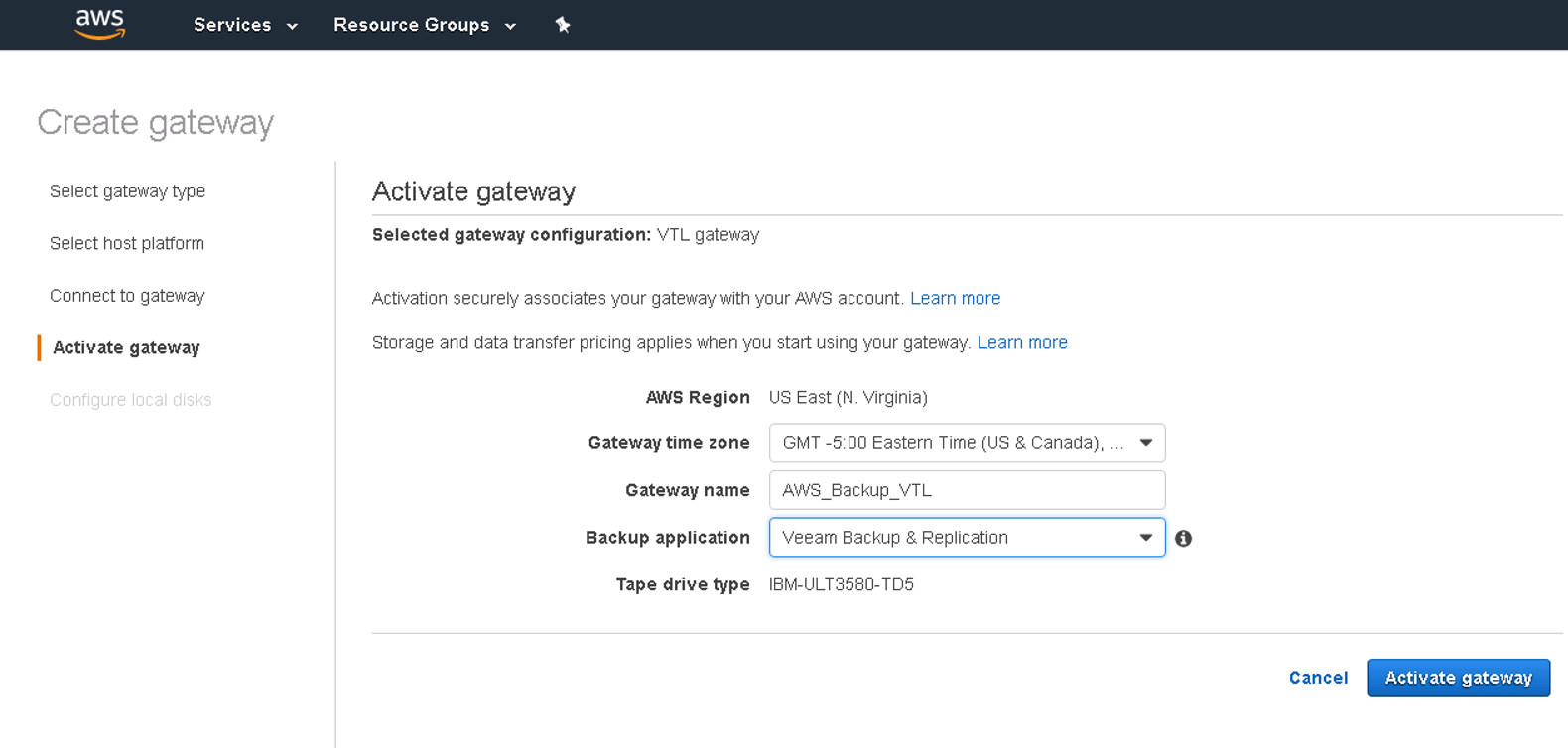This screenshot has height=748, width=1568.
Task: Open the Backup application dropdown
Action: coord(967,538)
